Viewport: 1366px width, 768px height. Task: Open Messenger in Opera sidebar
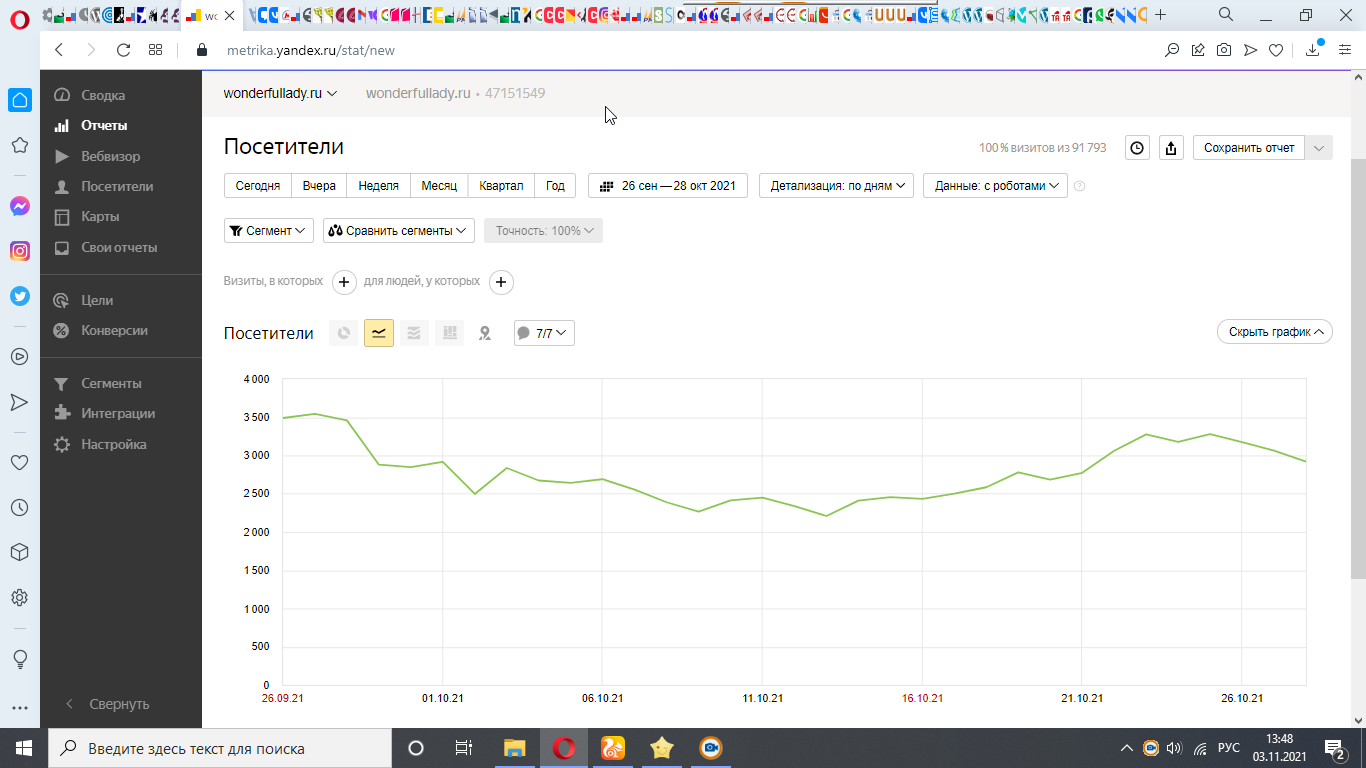point(19,206)
